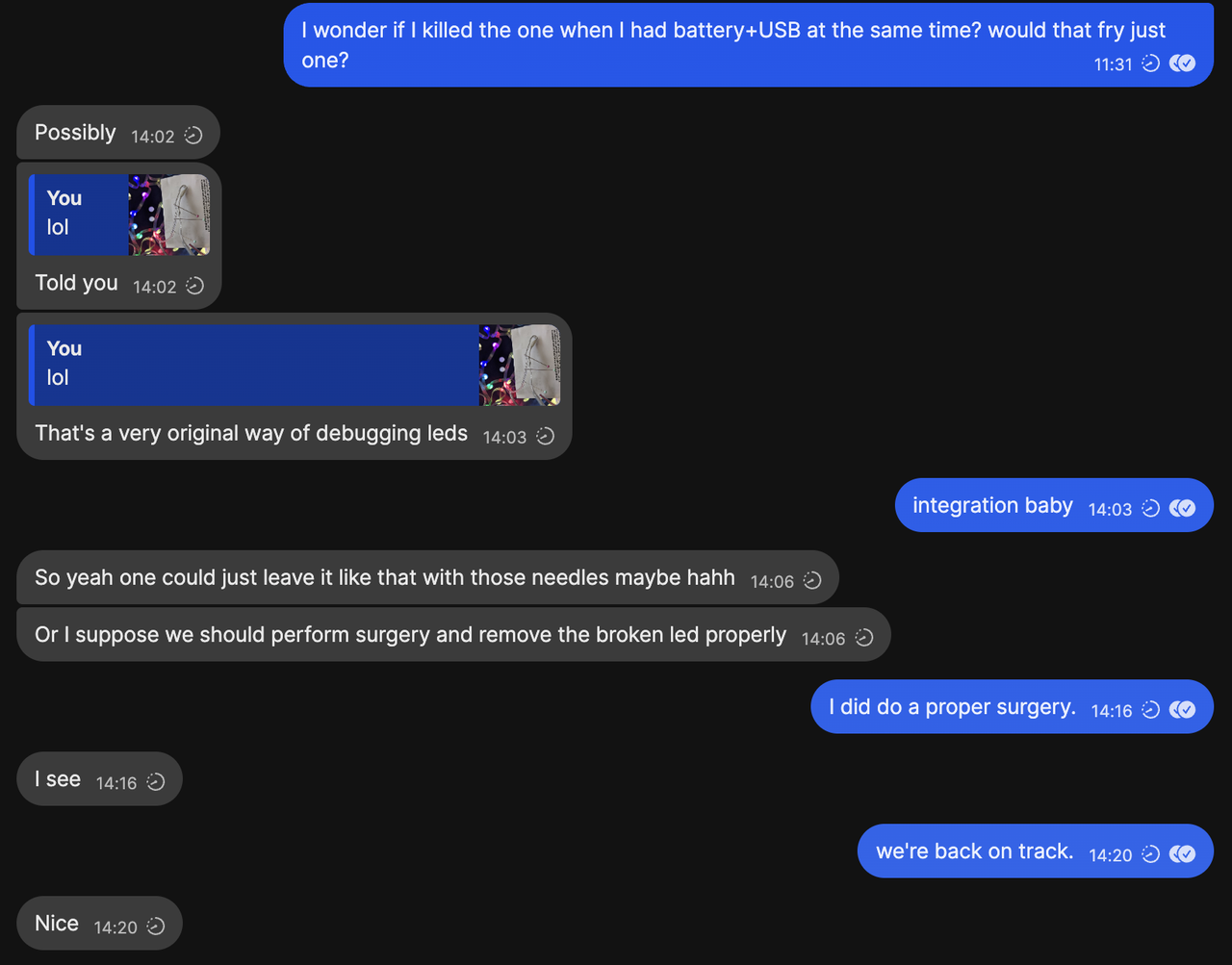The image size is (1232, 965).
Task: Select the 'integration baby' message bubble
Action: pyautogui.click(x=1054, y=505)
